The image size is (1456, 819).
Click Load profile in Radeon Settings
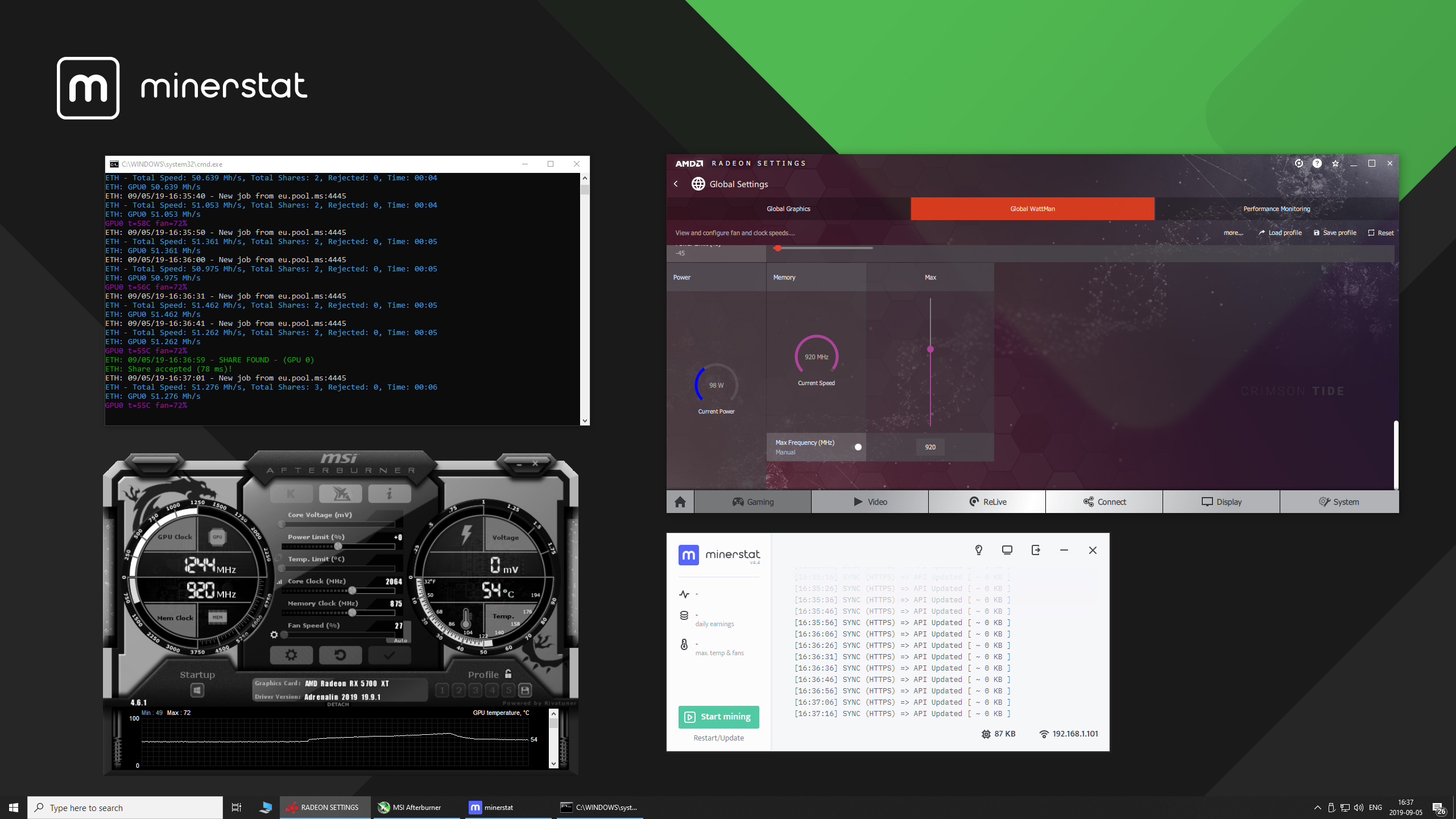click(x=1280, y=233)
